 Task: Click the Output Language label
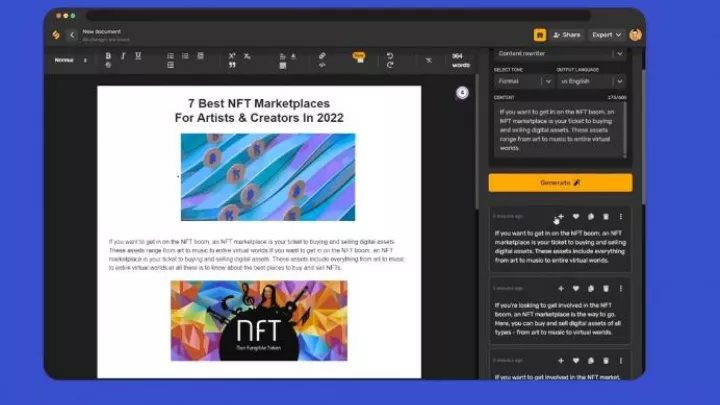(x=578, y=70)
